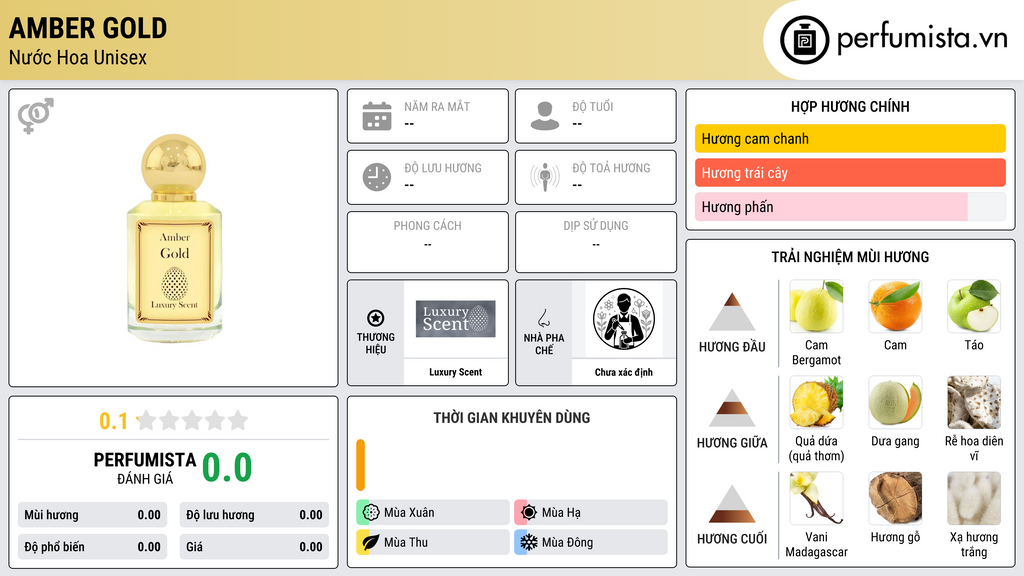The width and height of the screenshot is (1024, 576).
Task: Click the Chưa xác định perfumer label
Action: point(624,372)
